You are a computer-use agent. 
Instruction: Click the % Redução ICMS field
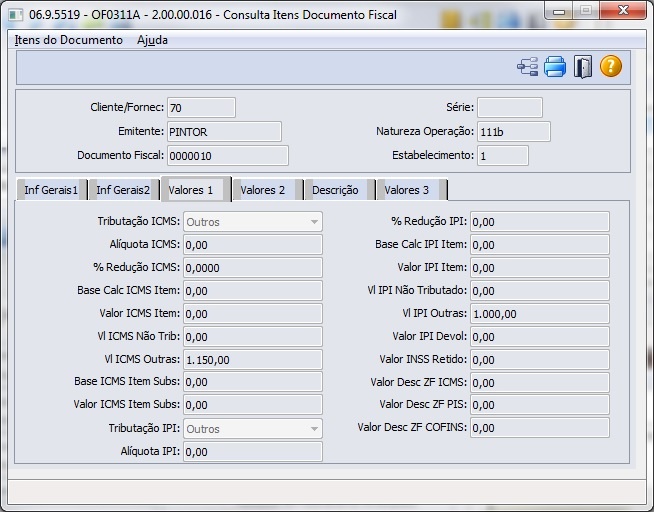click(253, 268)
